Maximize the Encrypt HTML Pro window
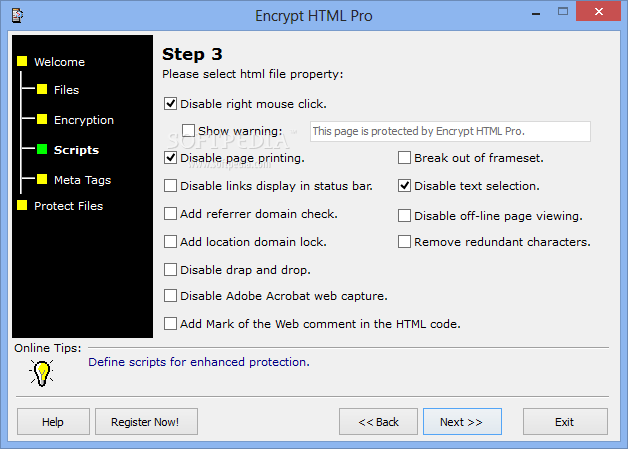Image resolution: width=628 pixels, height=449 pixels. [x=563, y=12]
